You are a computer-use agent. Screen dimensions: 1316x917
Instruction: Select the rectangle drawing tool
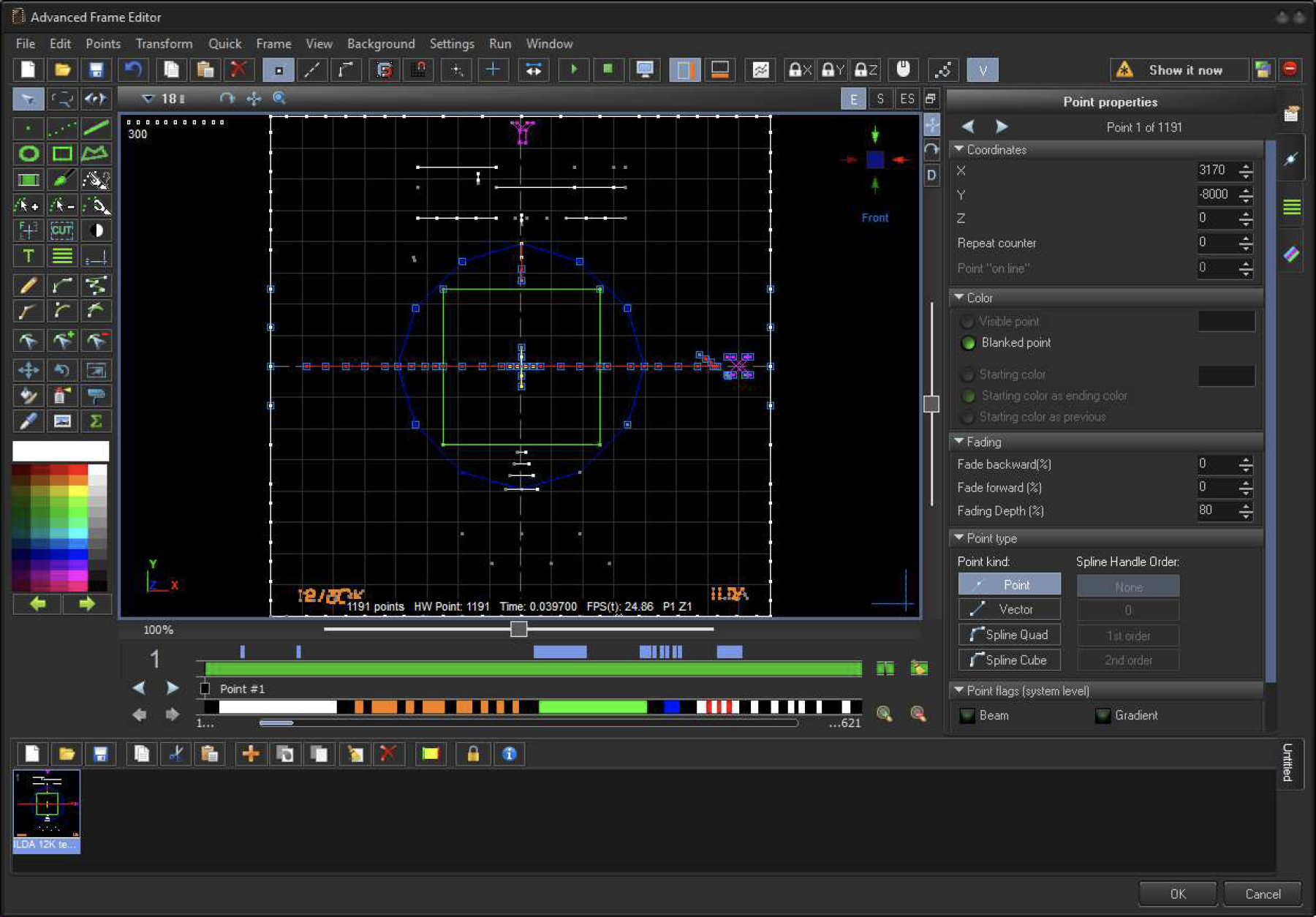coord(62,154)
